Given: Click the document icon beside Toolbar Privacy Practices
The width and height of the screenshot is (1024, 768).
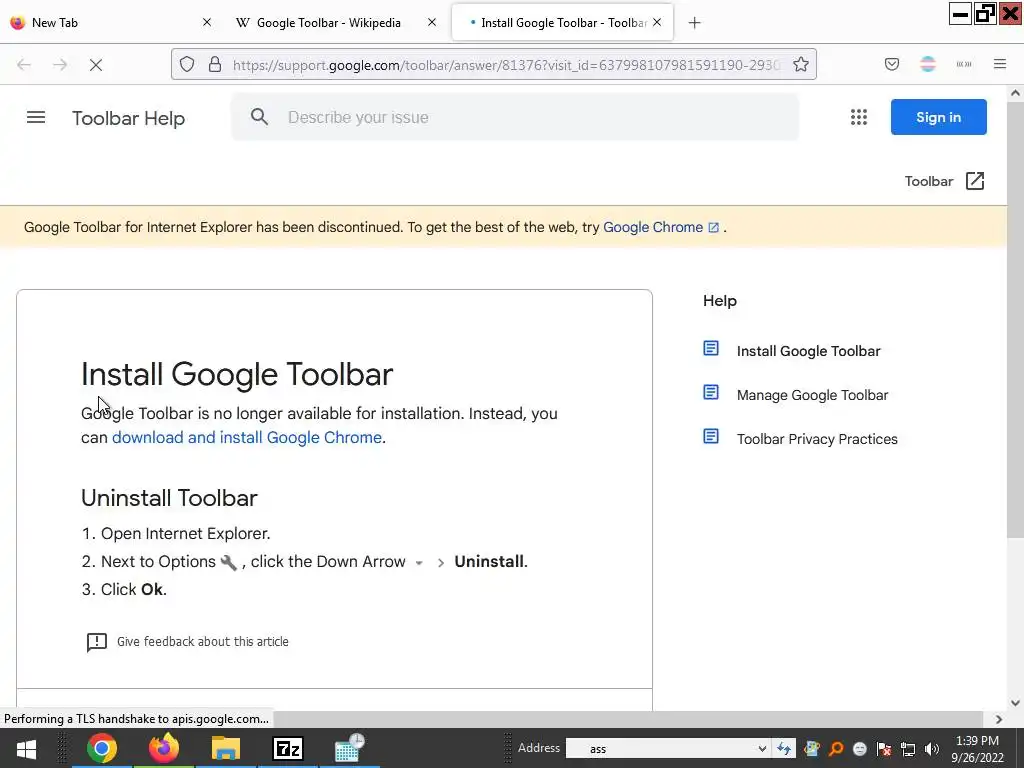Looking at the screenshot, I should point(711,436).
